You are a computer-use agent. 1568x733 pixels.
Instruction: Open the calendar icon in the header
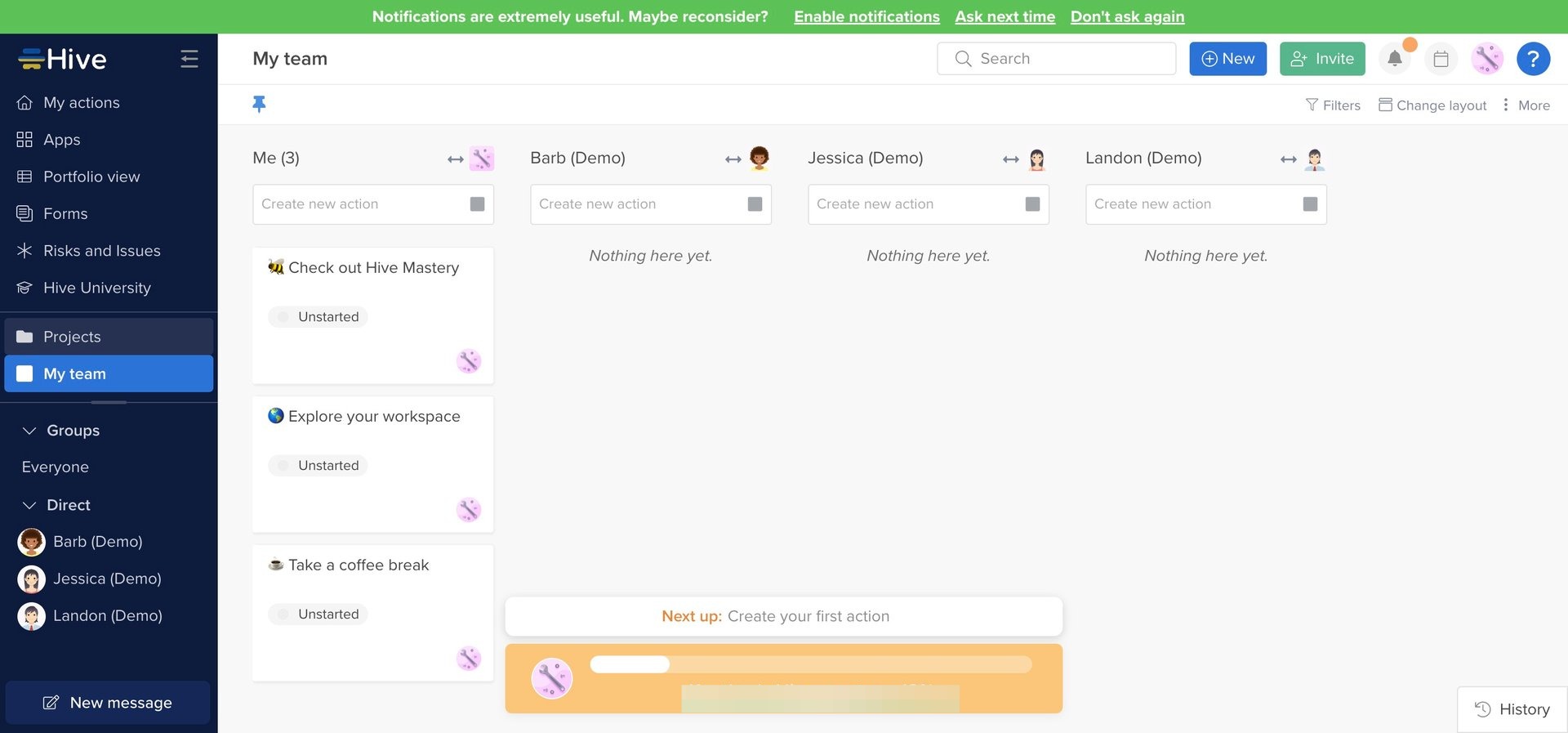click(x=1441, y=59)
